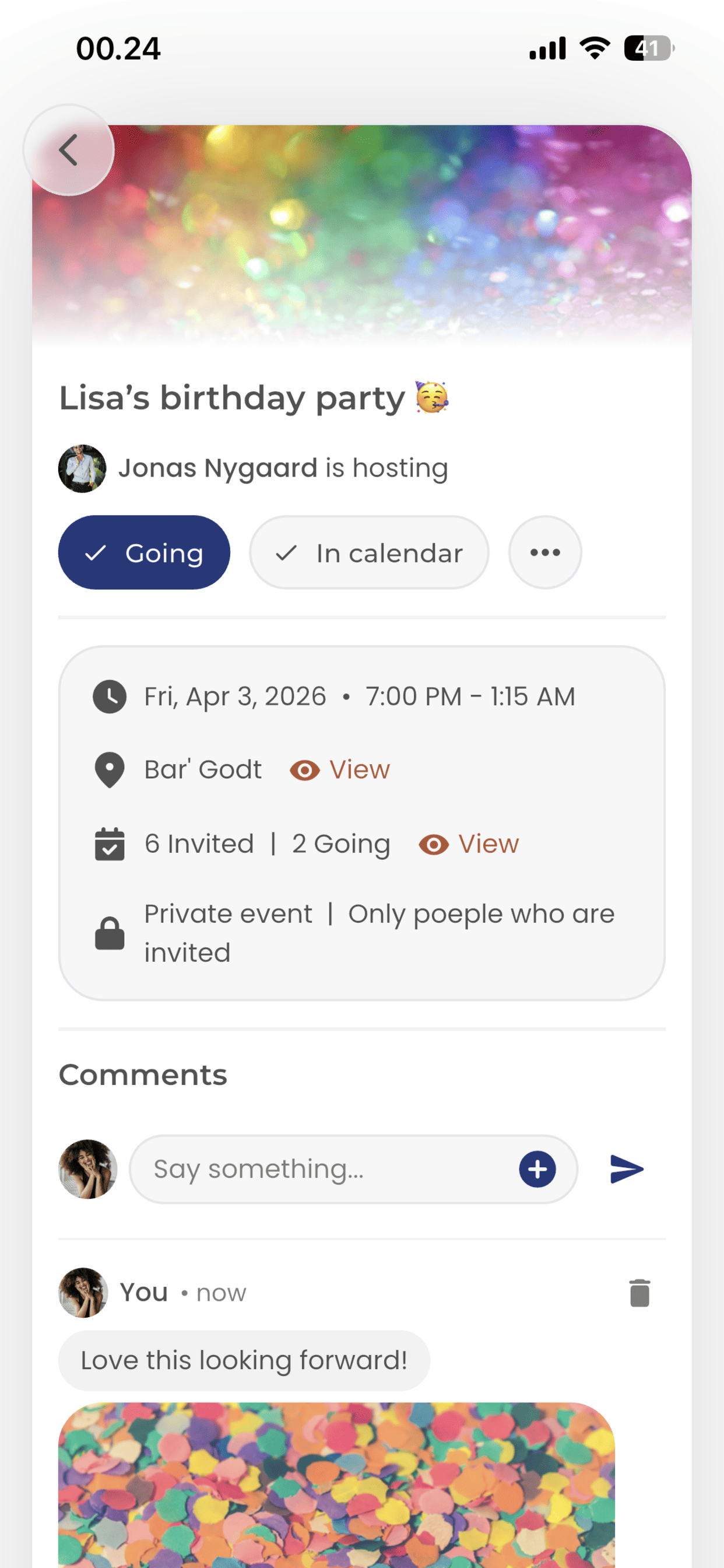Toggle the In calendar button
This screenshot has height=1568, width=724.
(x=370, y=552)
